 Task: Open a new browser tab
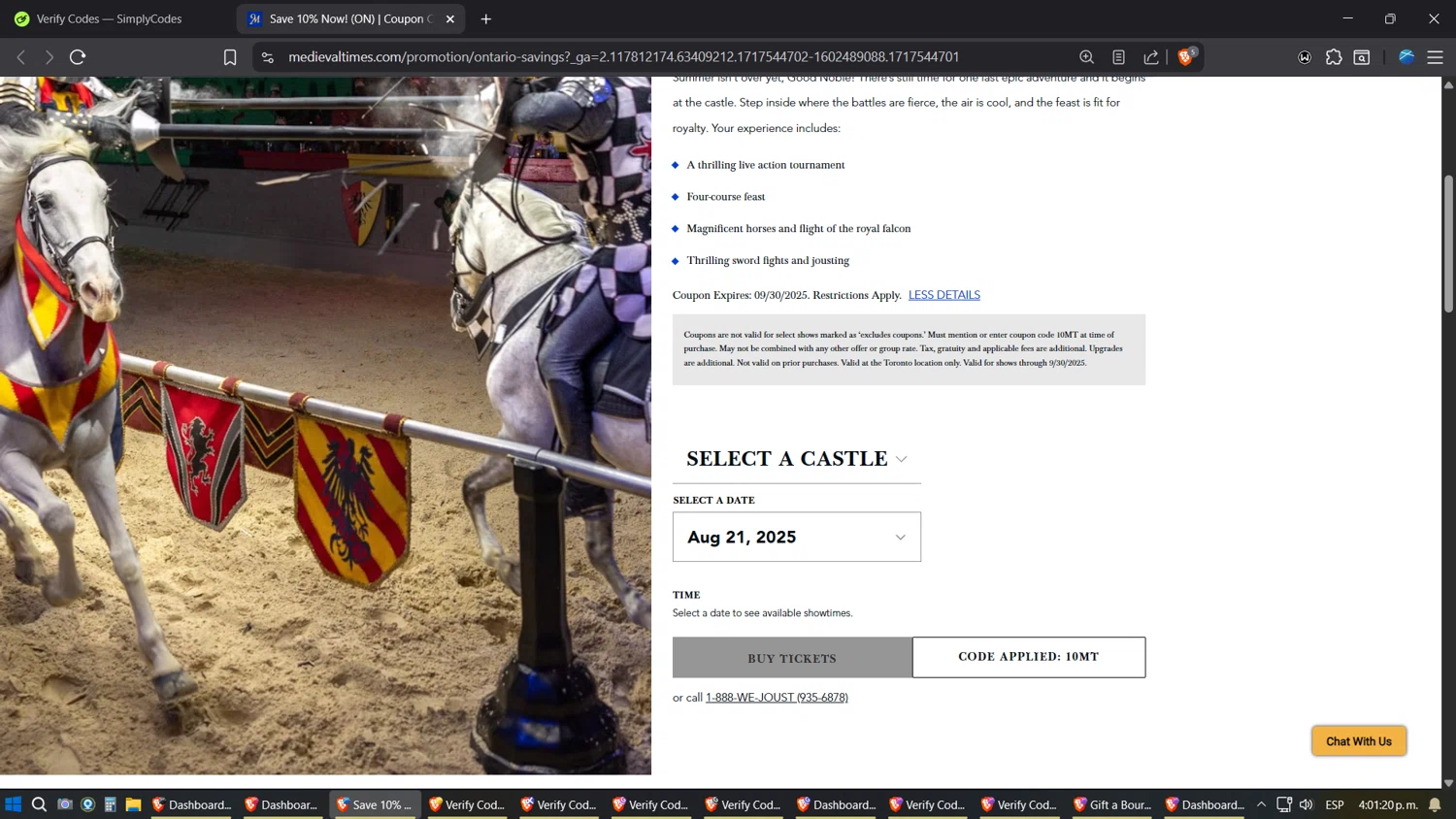pyautogui.click(x=486, y=19)
